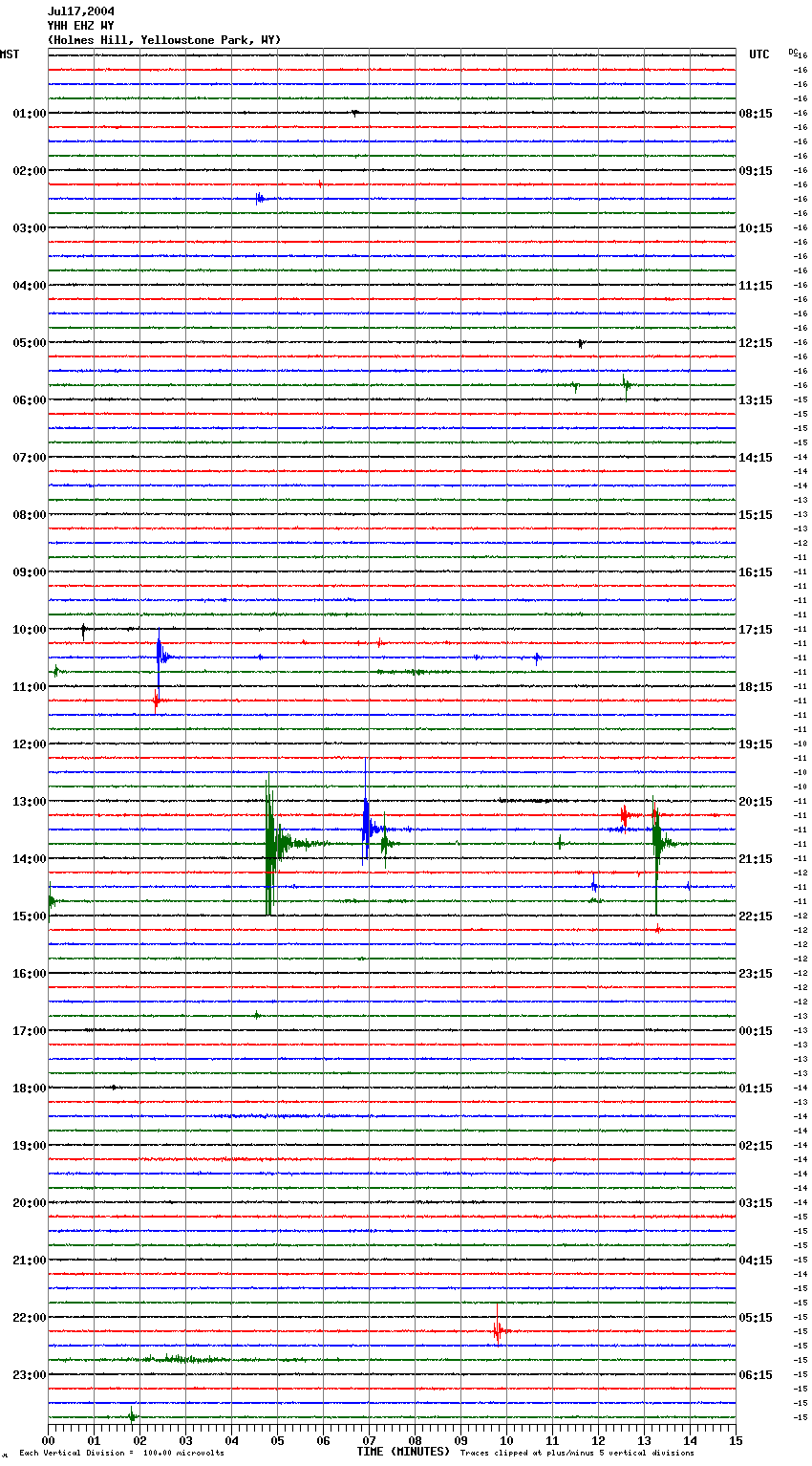Click the 06:15 UTC time label
The image size is (812, 1466).
point(756,1375)
